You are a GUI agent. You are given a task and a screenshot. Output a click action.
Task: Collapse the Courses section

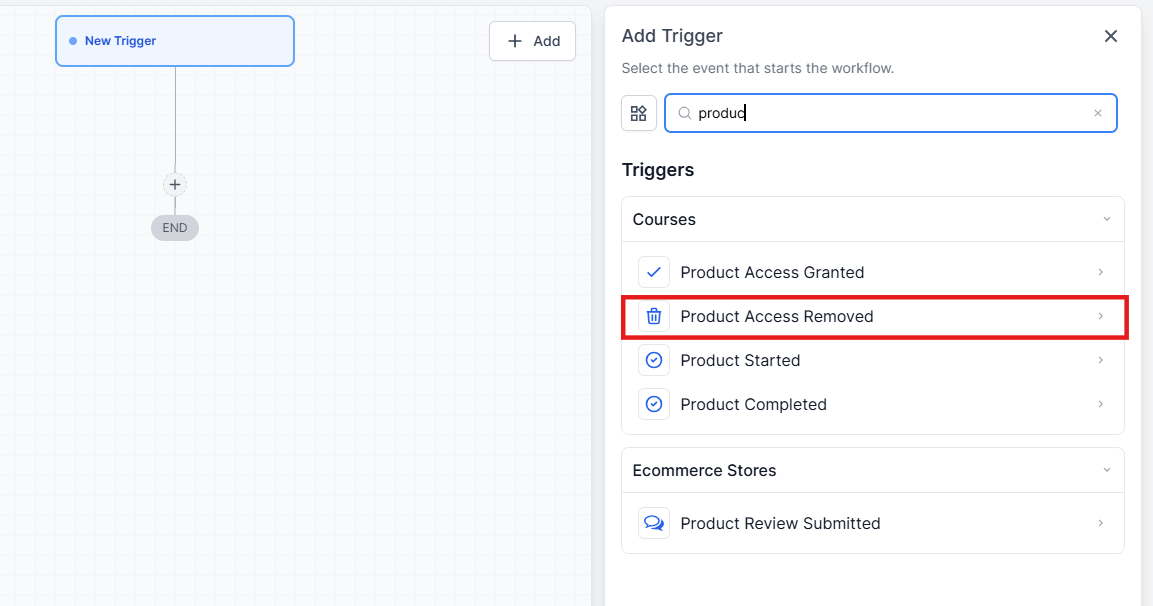[1106, 219]
